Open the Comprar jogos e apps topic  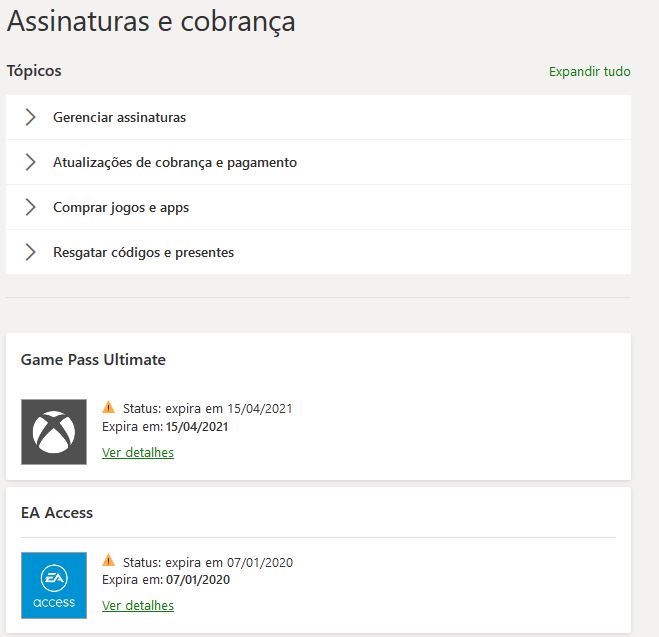(x=121, y=207)
